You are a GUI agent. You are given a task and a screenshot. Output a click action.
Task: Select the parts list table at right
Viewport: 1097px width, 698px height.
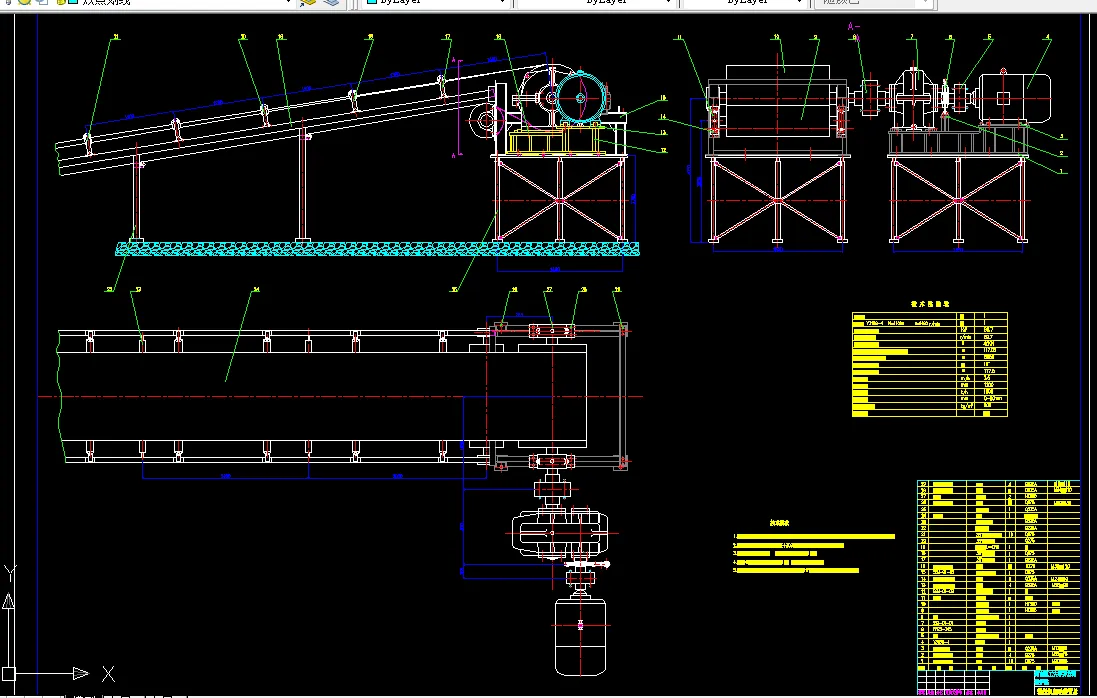999,574
